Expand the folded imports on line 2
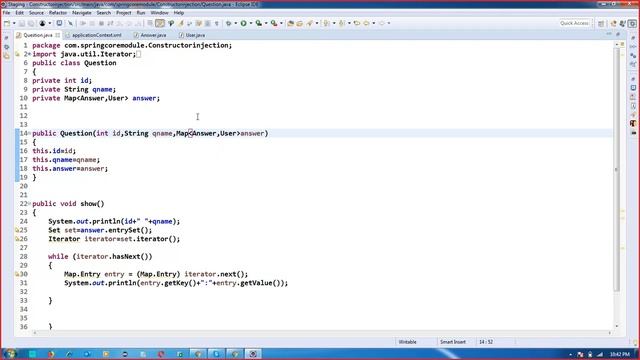 pos(30,54)
